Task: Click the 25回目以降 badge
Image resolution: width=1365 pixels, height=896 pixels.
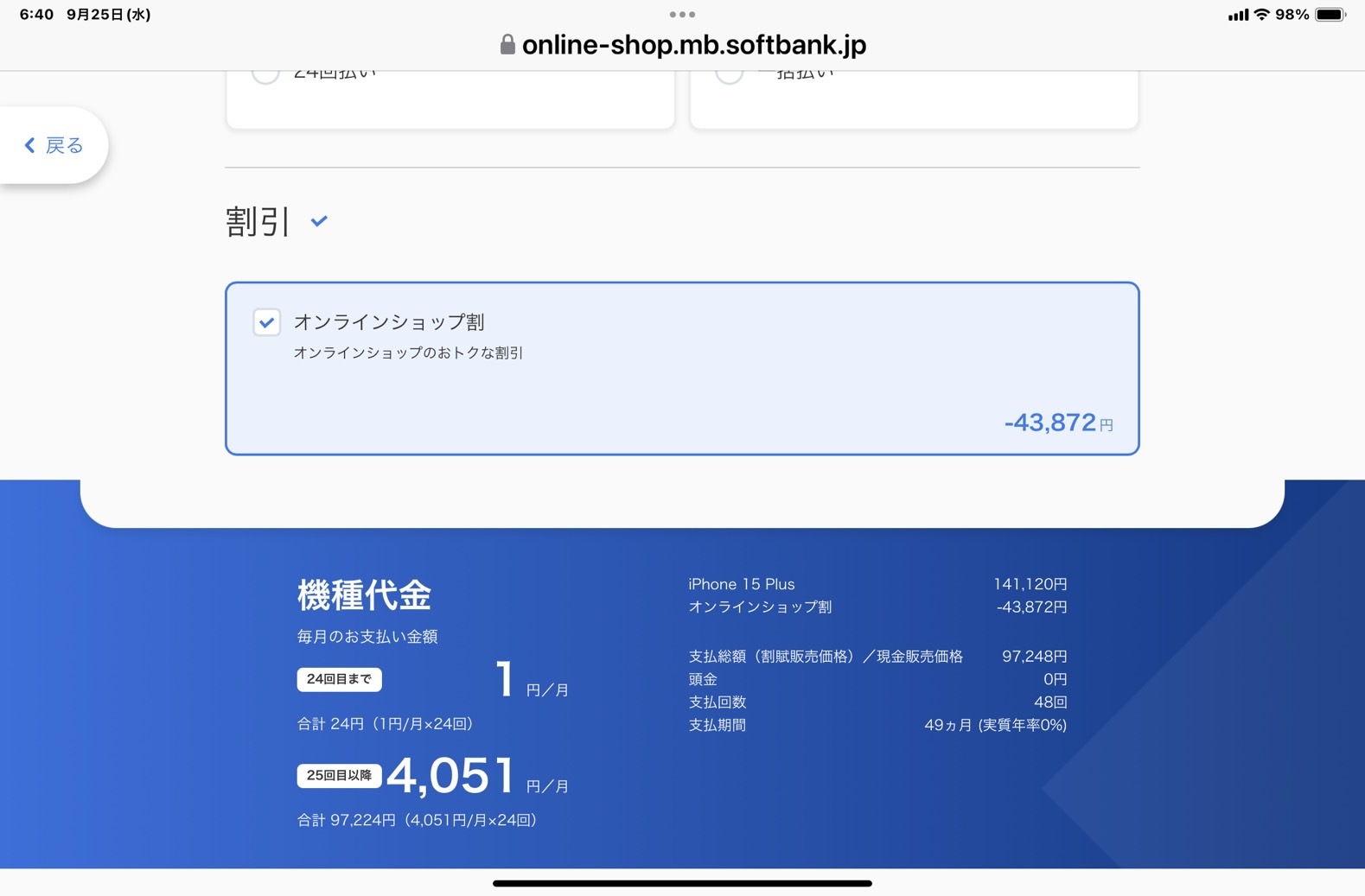Action: (339, 775)
